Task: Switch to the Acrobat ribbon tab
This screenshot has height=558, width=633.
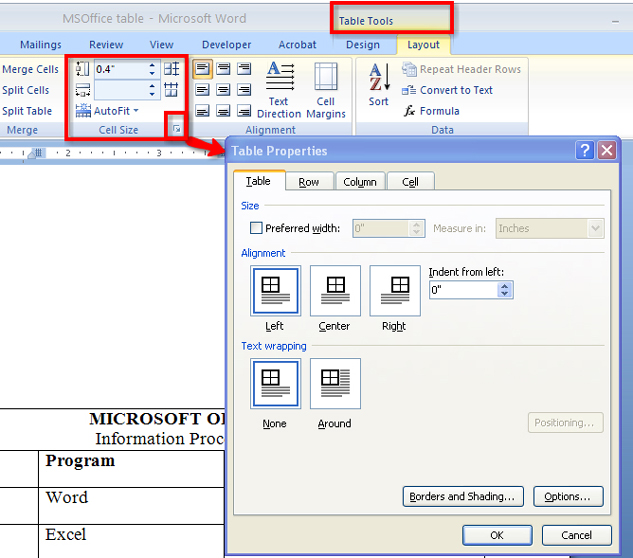Action: pyautogui.click(x=298, y=44)
